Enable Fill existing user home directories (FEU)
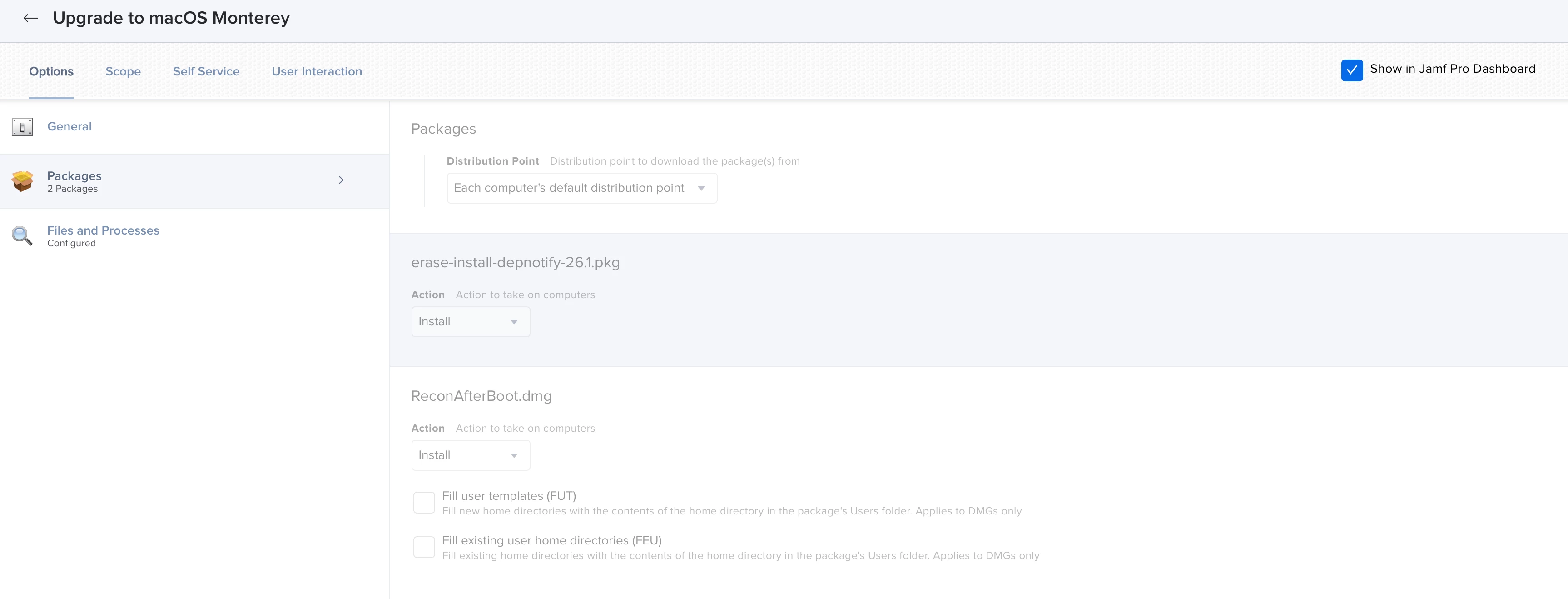The image size is (1568, 599). pos(424,547)
